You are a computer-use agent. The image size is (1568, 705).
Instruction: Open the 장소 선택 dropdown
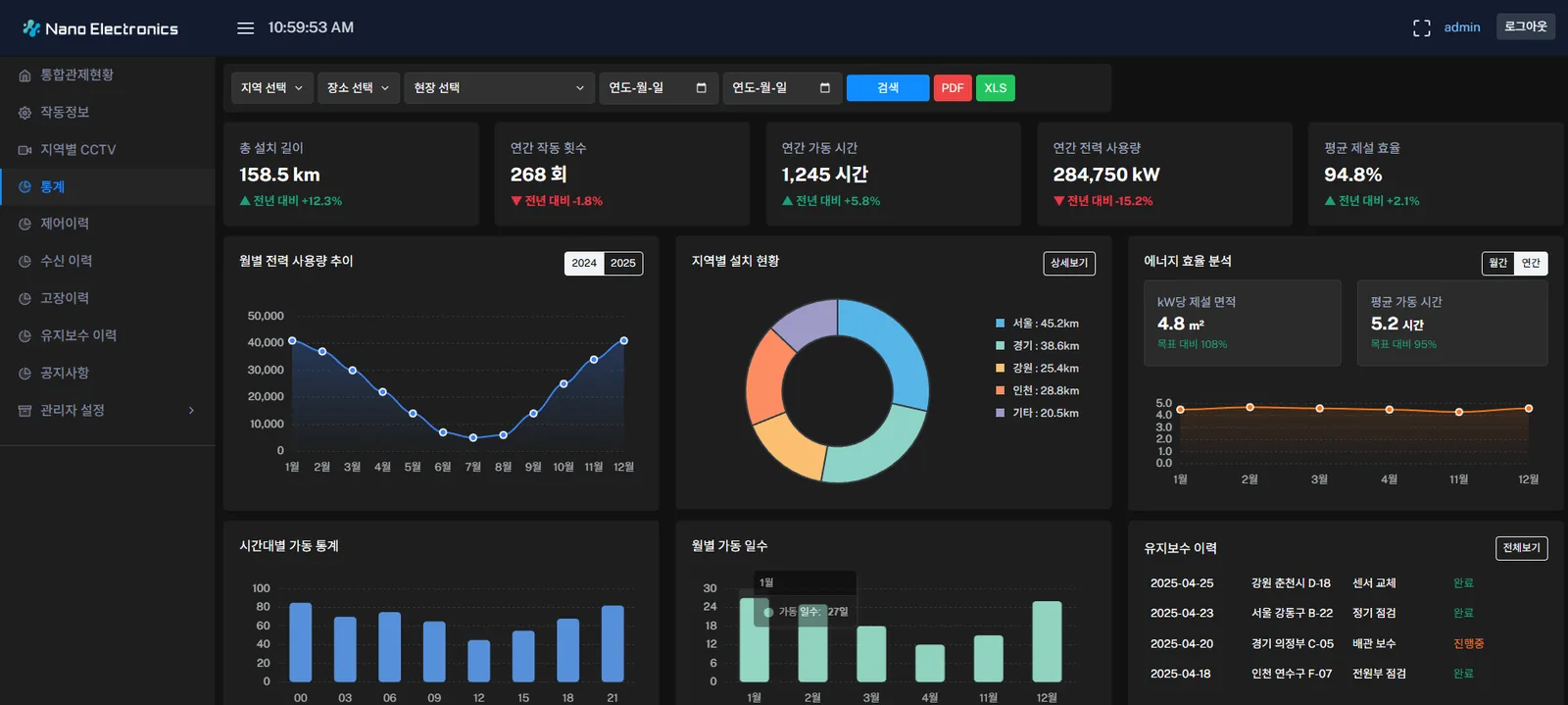click(359, 88)
